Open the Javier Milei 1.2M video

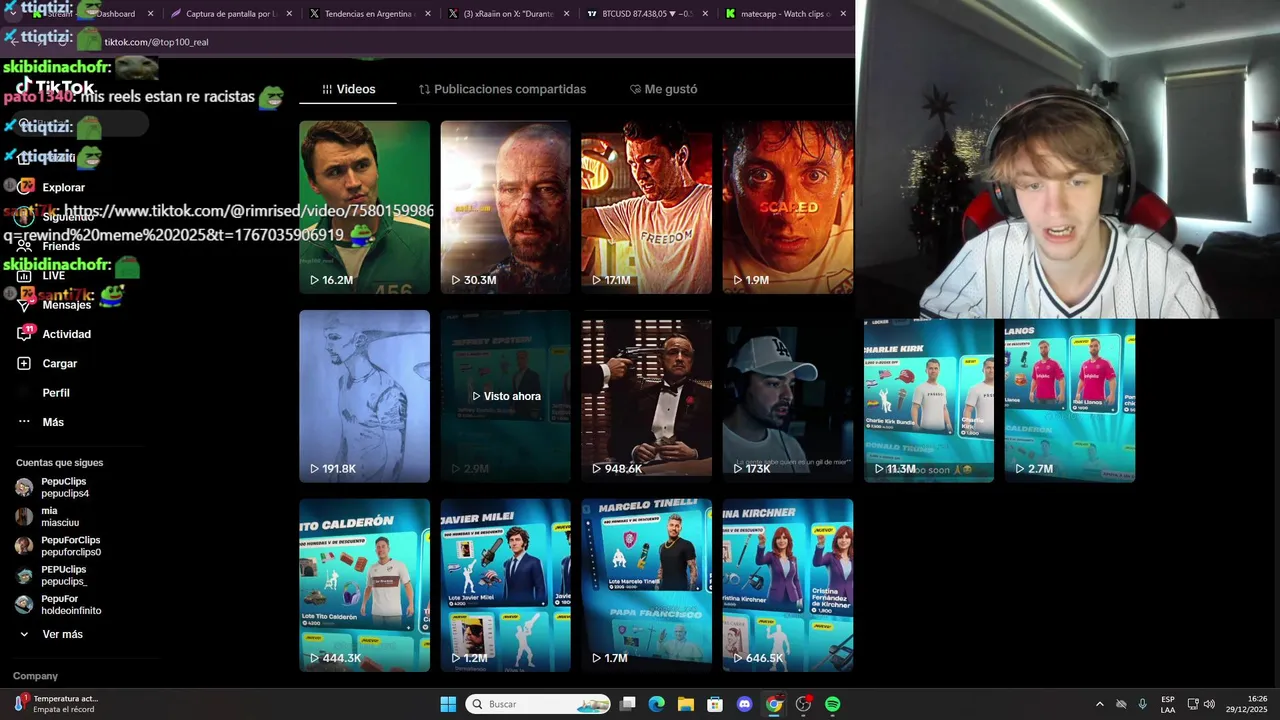(505, 585)
